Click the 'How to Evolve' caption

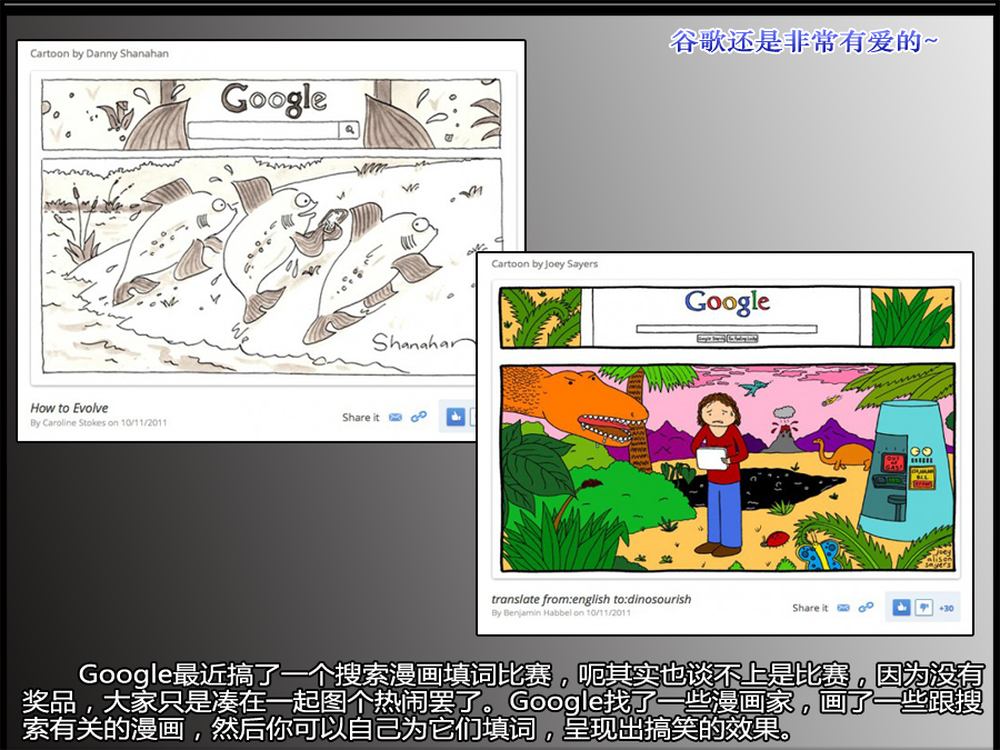(x=70, y=408)
